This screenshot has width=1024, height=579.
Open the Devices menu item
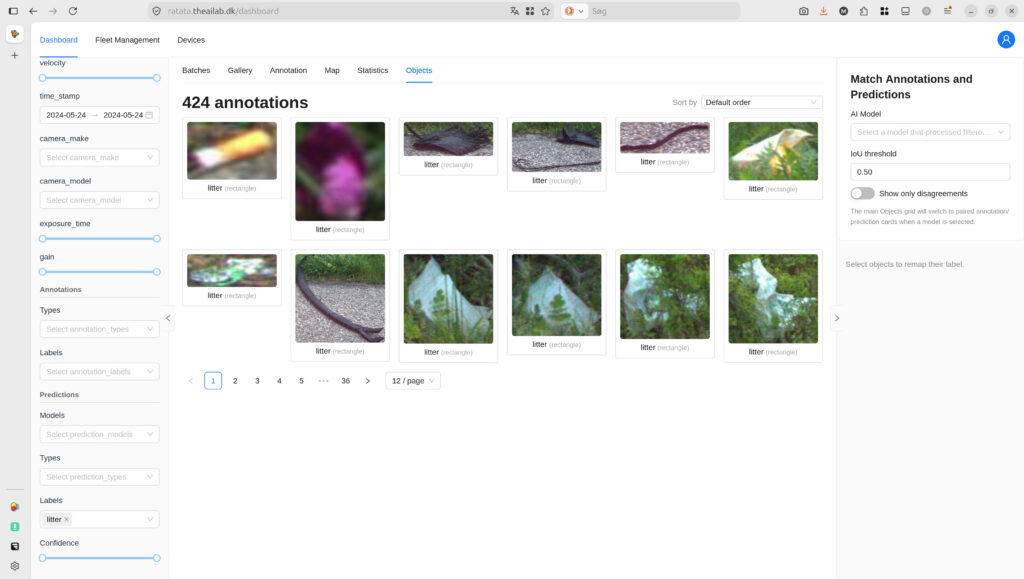coord(191,40)
